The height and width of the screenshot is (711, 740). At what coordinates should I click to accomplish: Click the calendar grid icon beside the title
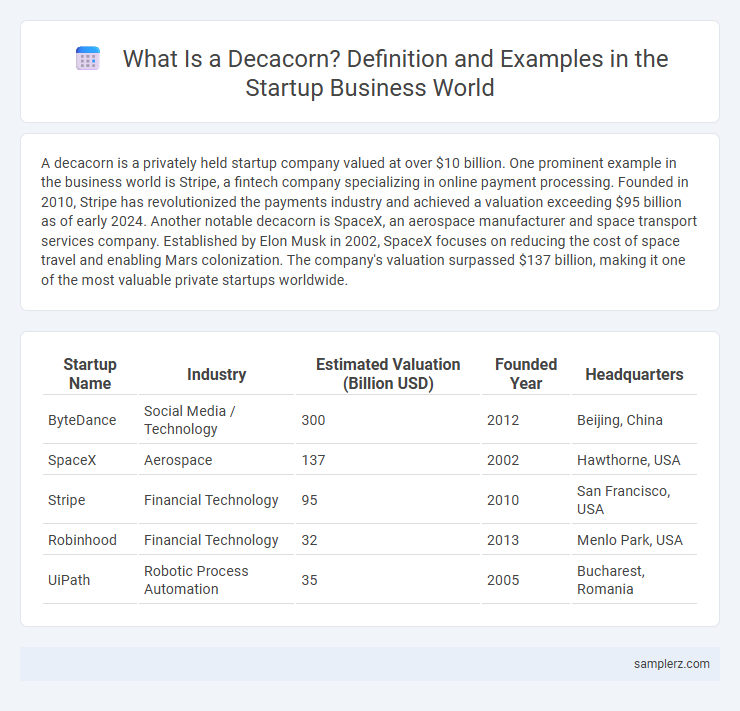(x=88, y=59)
